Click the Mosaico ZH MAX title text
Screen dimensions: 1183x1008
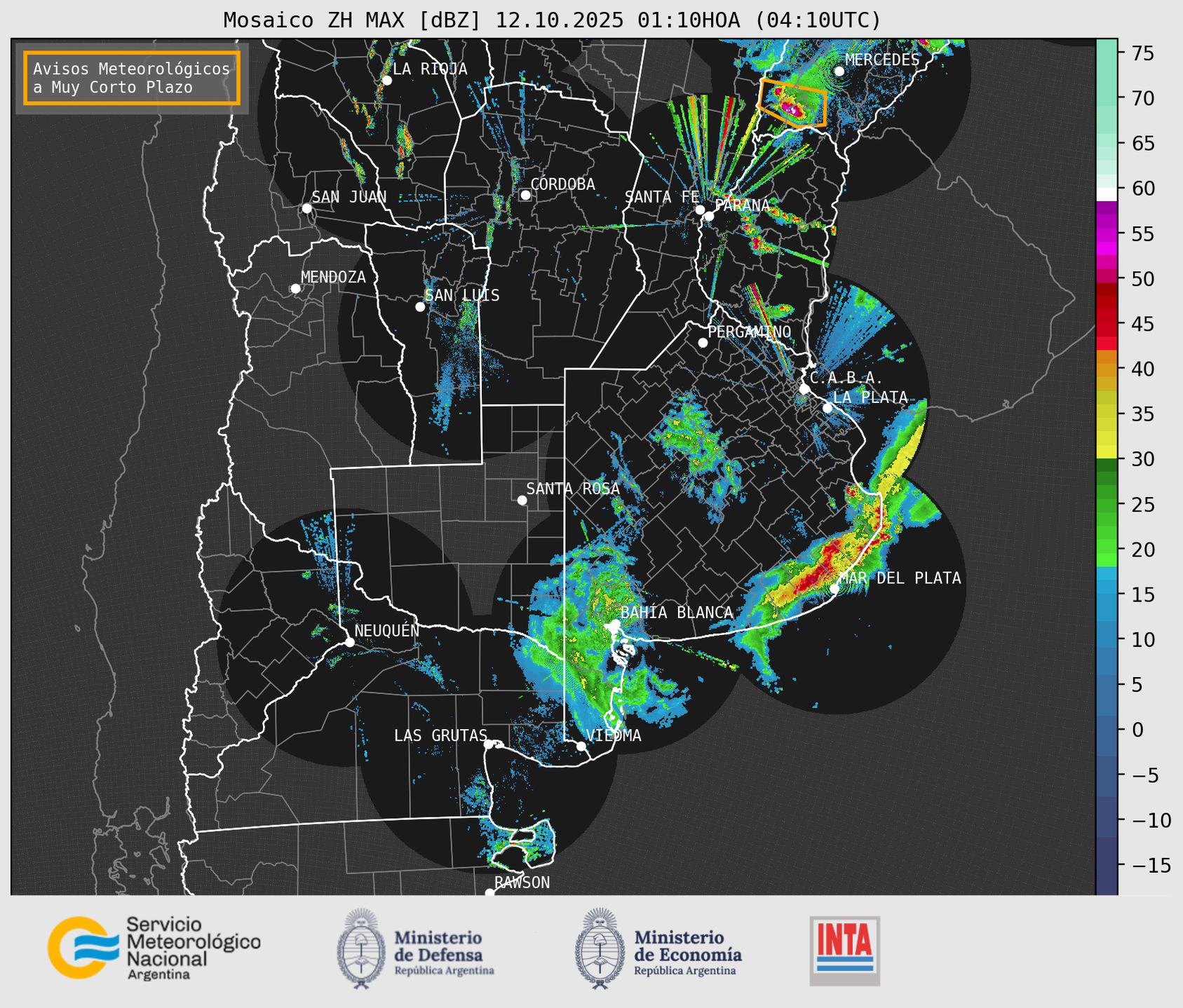[x=551, y=20]
